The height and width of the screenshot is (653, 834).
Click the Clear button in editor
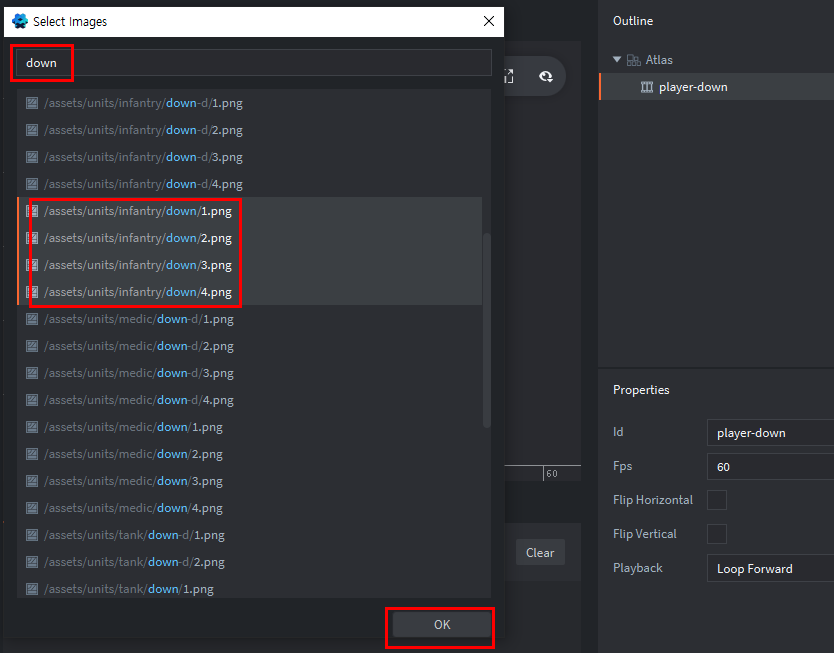coord(540,553)
